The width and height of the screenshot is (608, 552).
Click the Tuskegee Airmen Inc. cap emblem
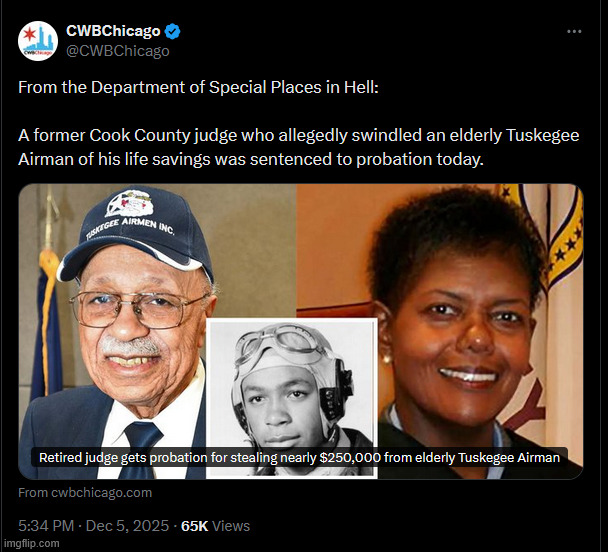pos(129,203)
